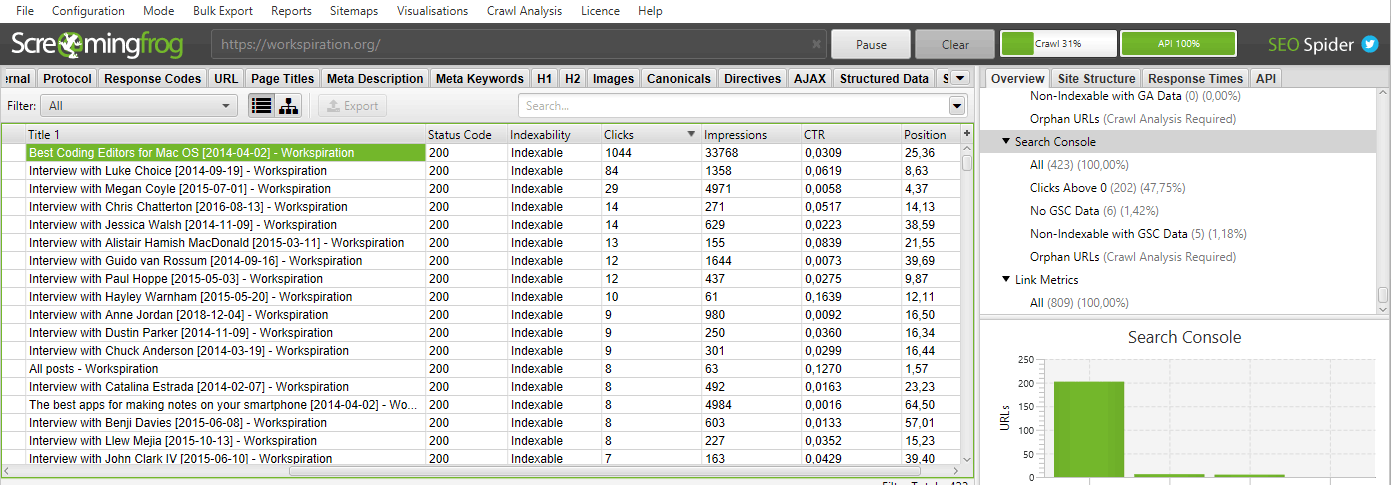Switch to the URL tab
The height and width of the screenshot is (485, 1391).
(x=226, y=78)
